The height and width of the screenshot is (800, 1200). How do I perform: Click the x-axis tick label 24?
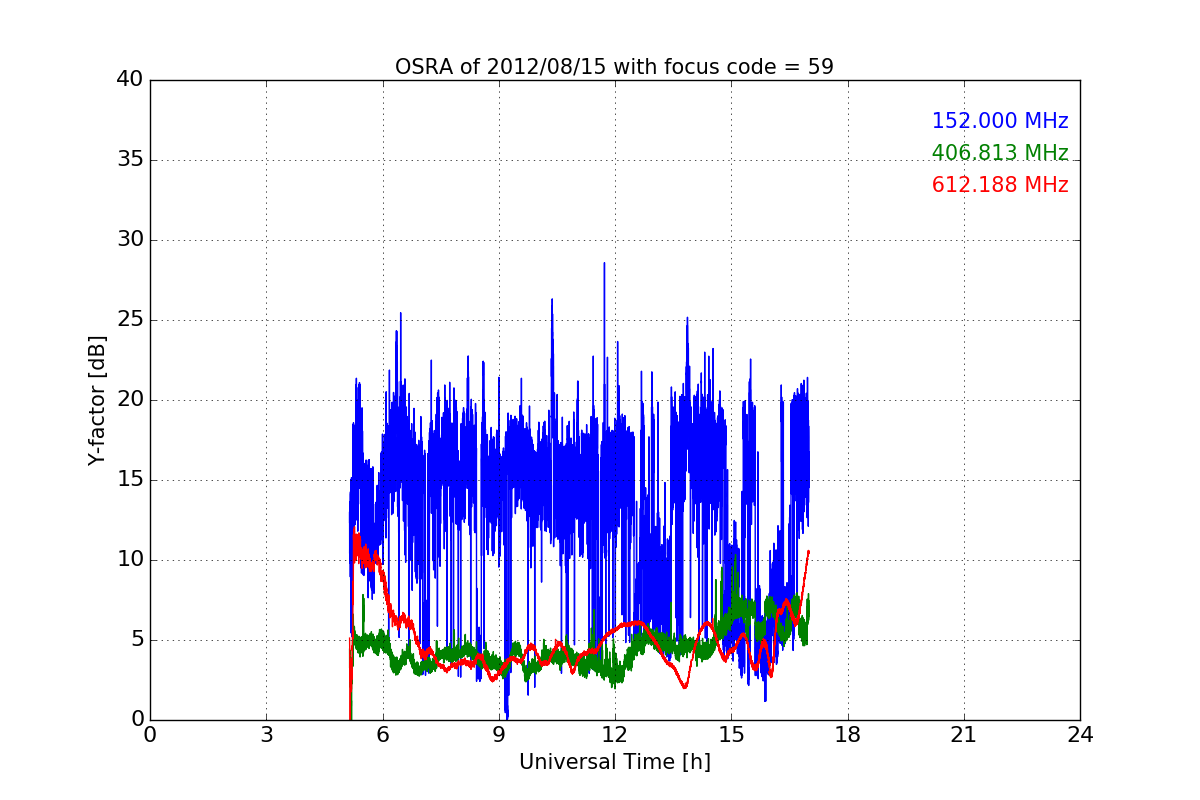[x=1080, y=735]
